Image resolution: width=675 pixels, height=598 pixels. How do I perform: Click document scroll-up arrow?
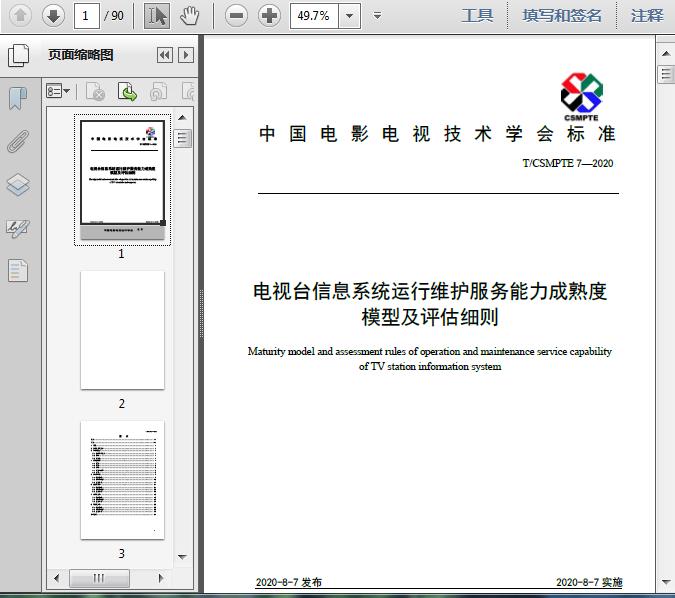click(666, 53)
